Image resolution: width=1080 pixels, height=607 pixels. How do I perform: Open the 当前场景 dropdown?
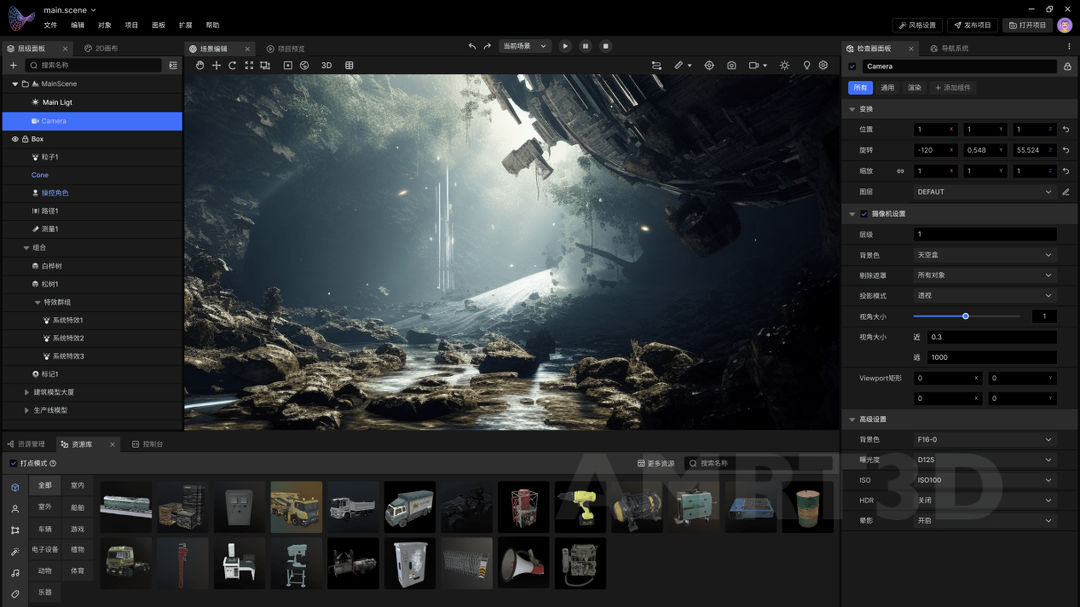pos(525,46)
